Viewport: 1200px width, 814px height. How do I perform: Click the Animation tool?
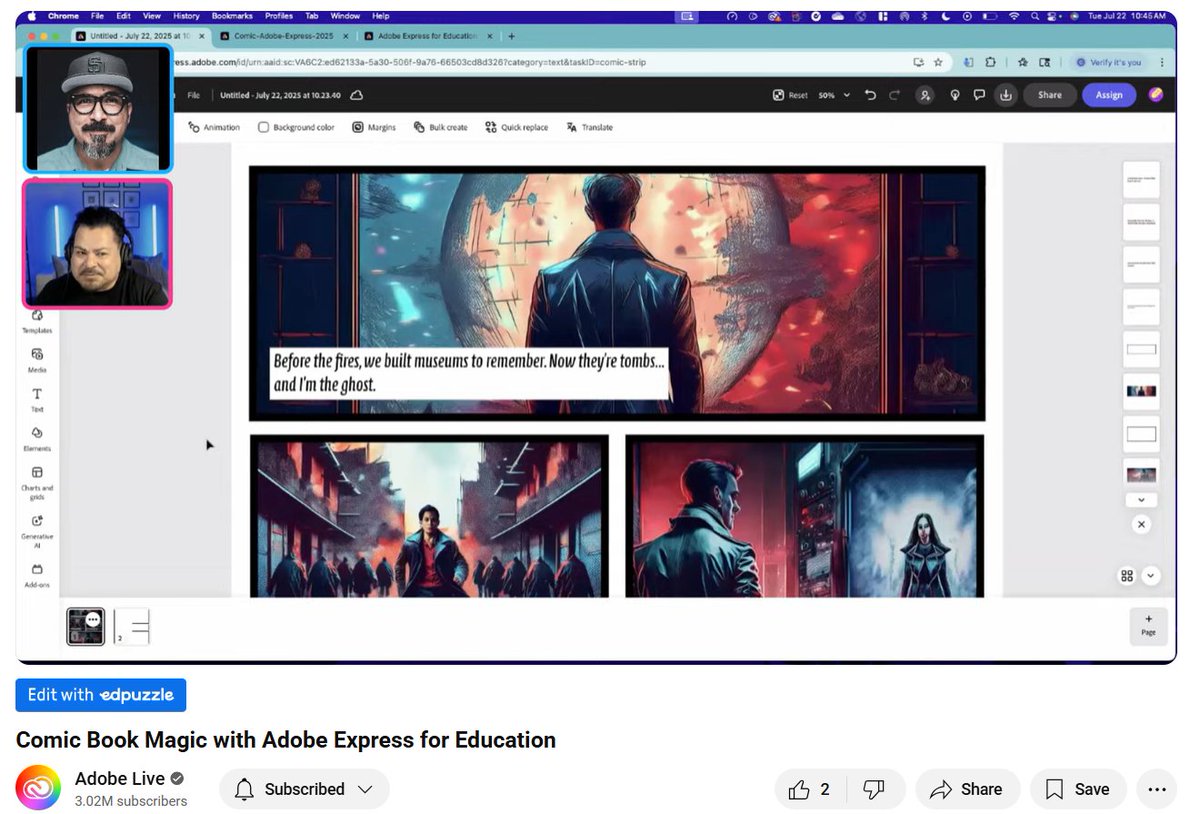tap(214, 127)
